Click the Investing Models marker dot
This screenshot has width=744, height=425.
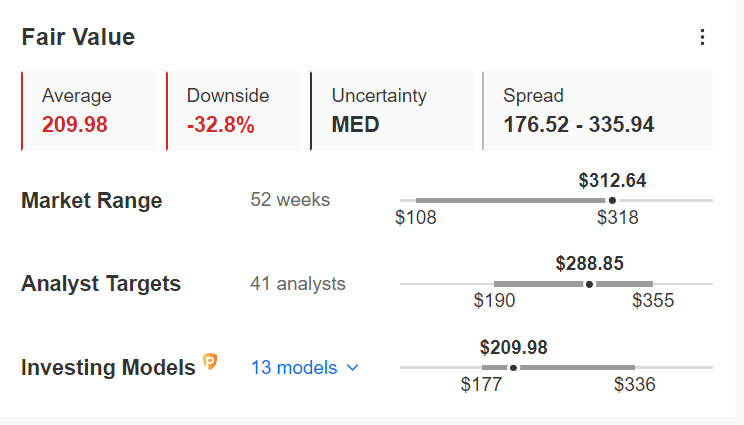513,368
